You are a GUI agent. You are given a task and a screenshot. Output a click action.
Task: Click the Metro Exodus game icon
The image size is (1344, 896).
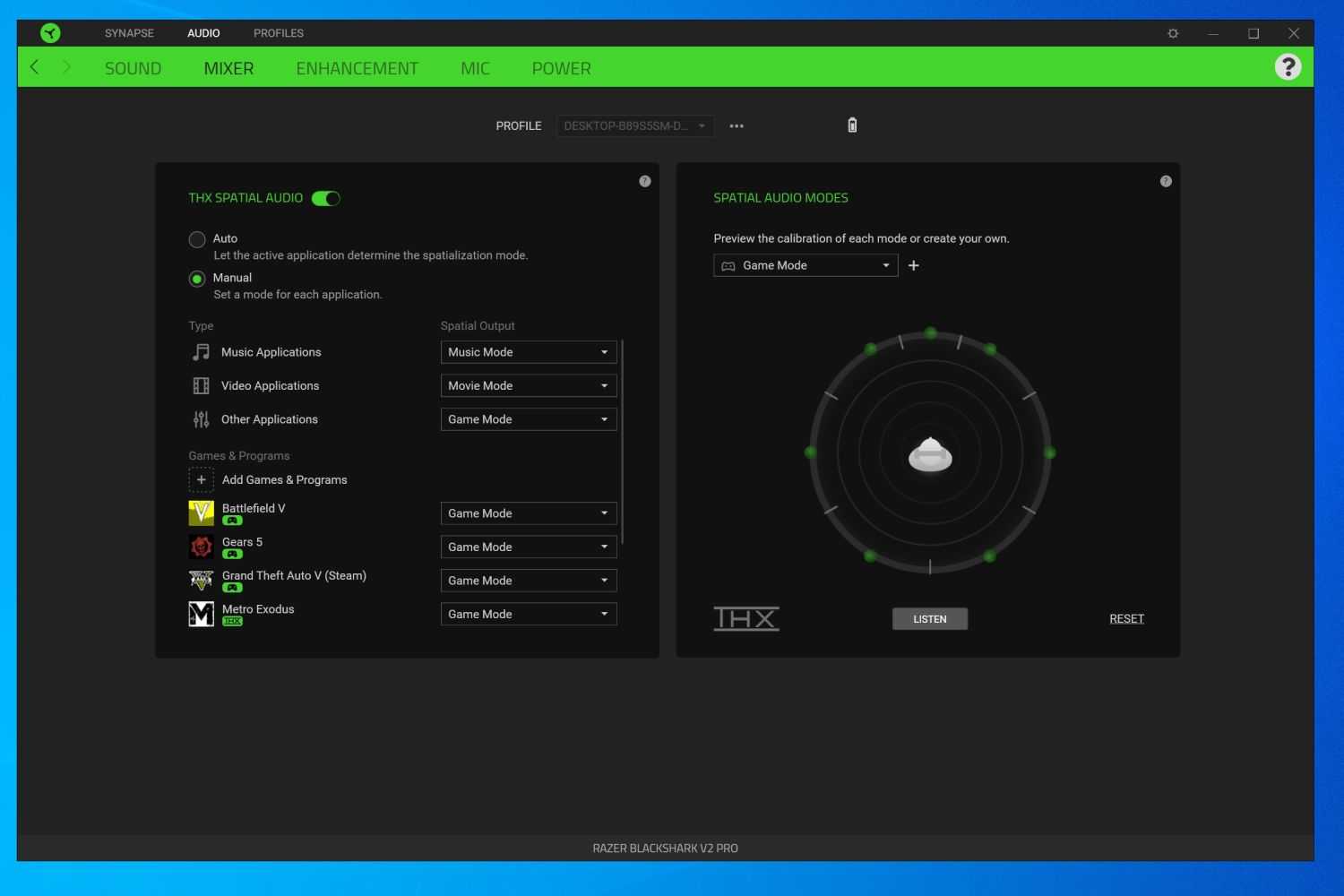[x=202, y=614]
